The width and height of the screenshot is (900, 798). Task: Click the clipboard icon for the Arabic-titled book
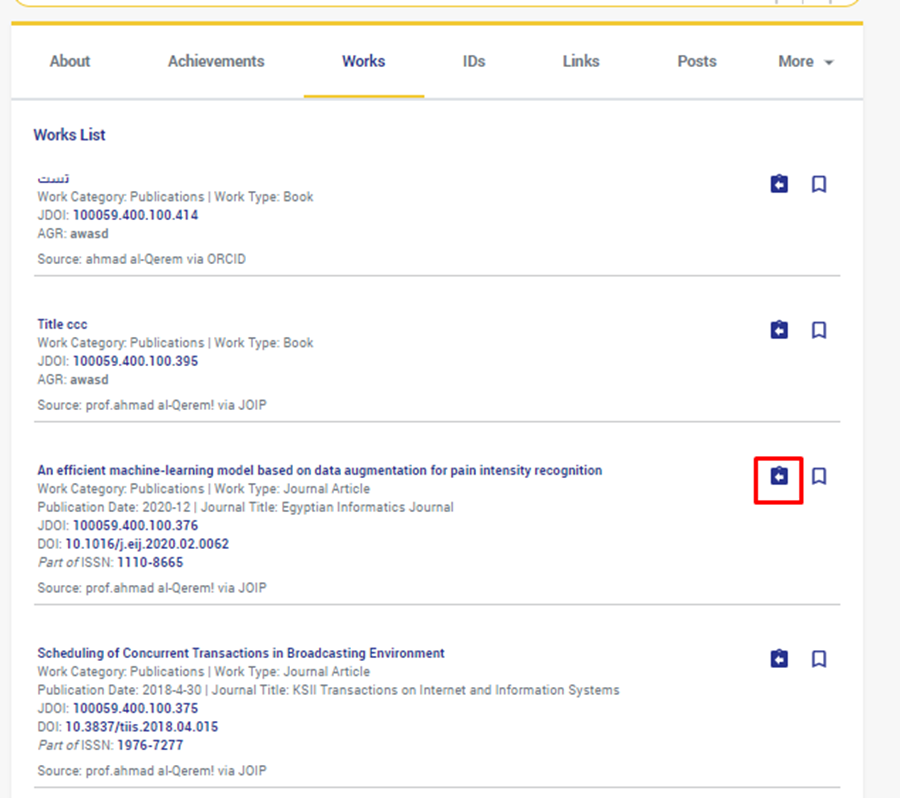[x=779, y=184]
